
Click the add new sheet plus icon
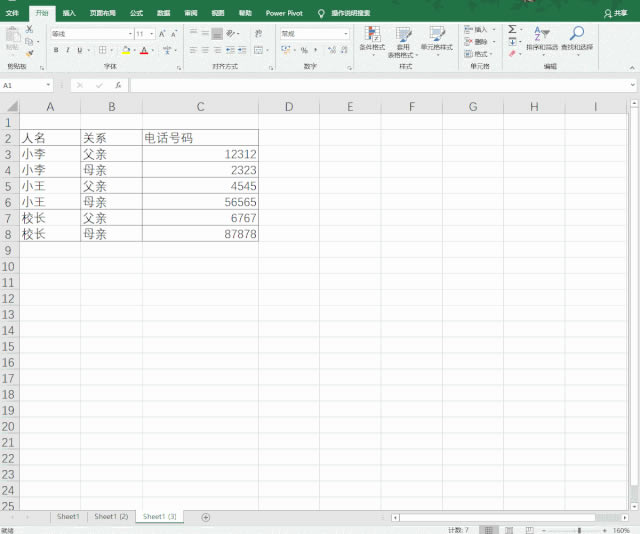click(x=206, y=517)
